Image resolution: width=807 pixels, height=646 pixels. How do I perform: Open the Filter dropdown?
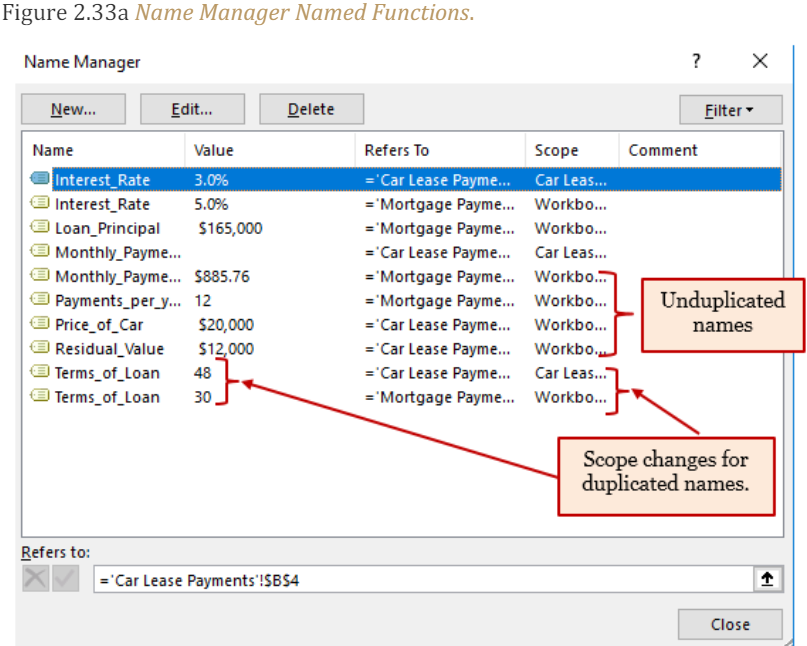coord(730,110)
